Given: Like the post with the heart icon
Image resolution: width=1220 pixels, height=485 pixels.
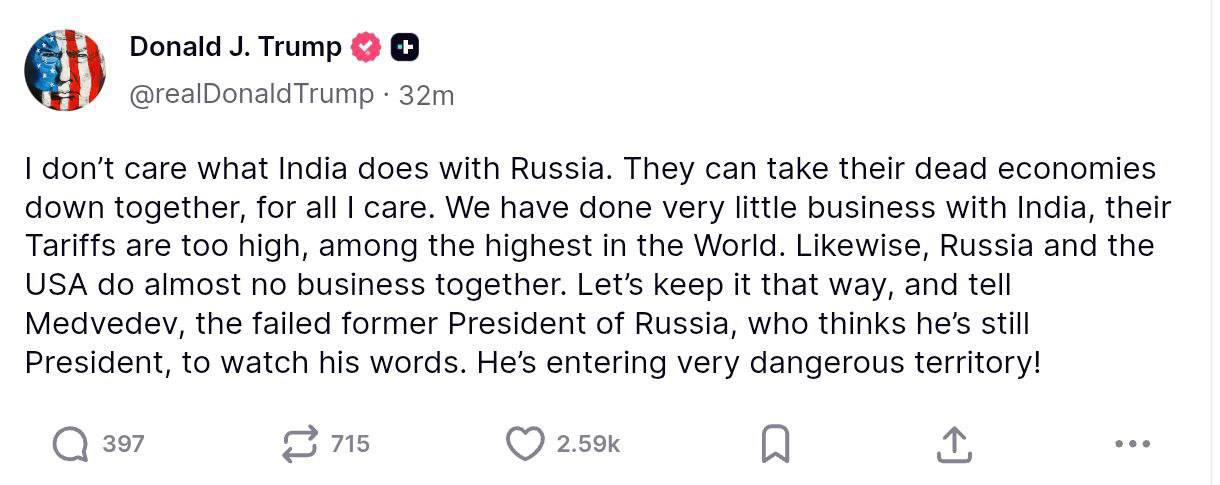Looking at the screenshot, I should [x=525, y=444].
